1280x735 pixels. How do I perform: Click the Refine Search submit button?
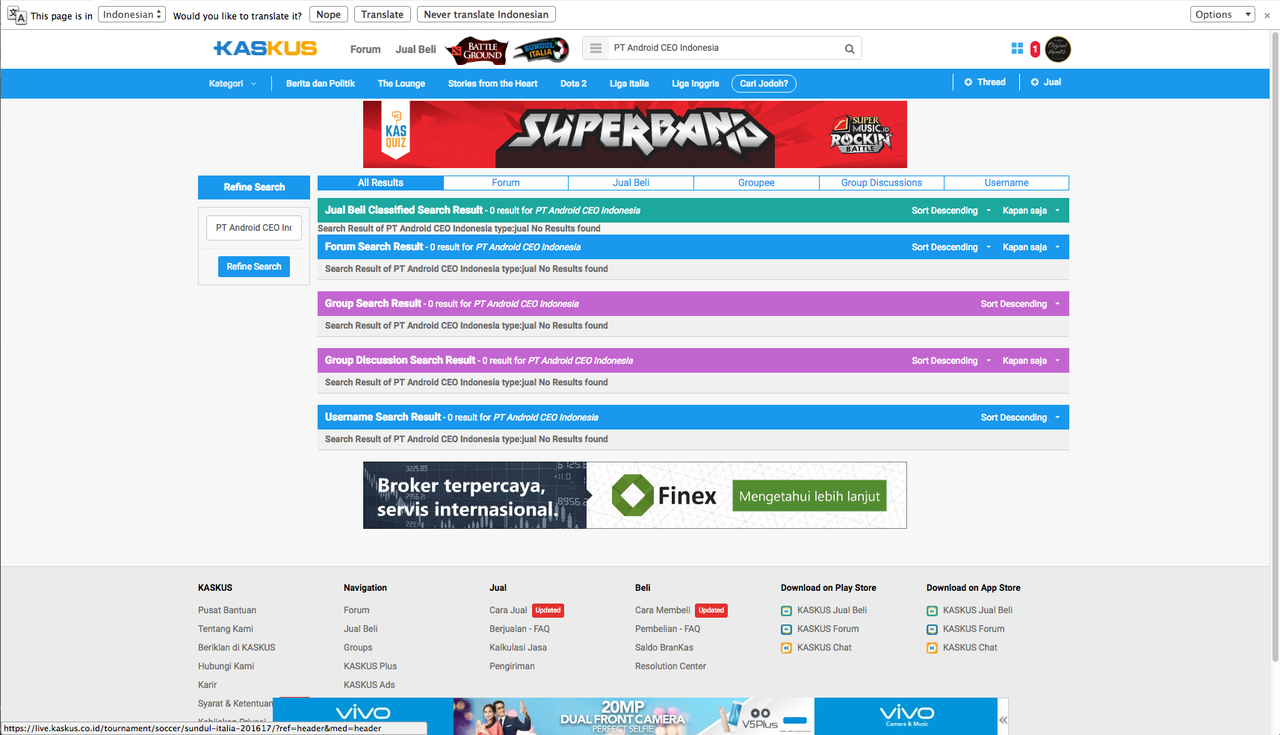point(254,267)
